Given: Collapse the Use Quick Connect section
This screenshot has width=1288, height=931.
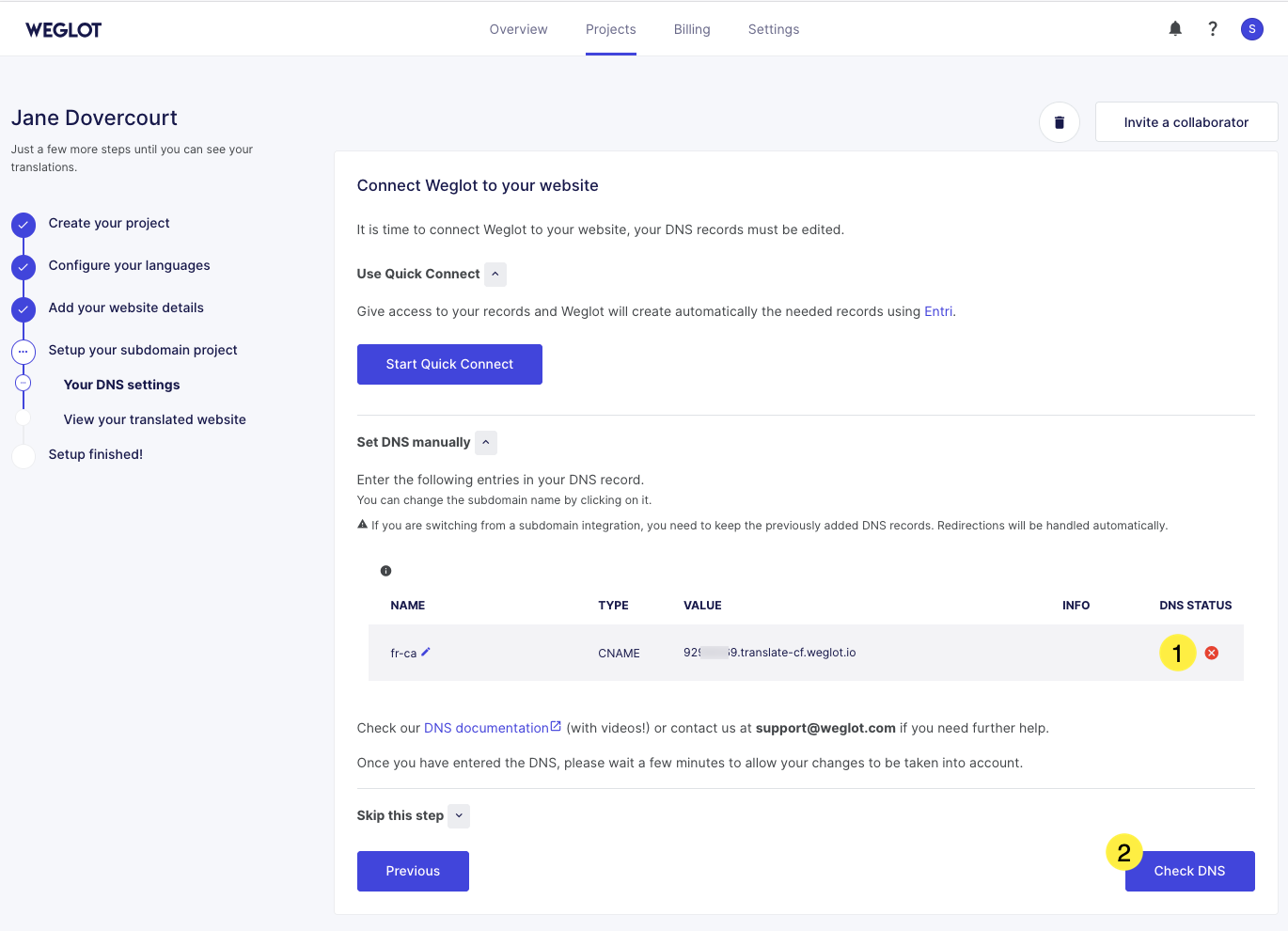Looking at the screenshot, I should pos(495,275).
